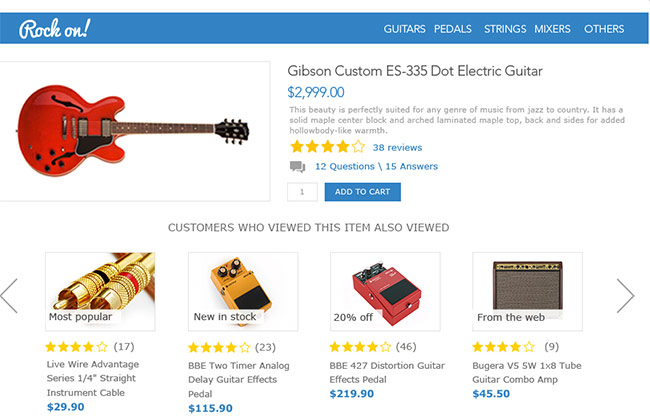This screenshot has height=416, width=650.
Task: Click the quantity input field
Action: (x=302, y=192)
